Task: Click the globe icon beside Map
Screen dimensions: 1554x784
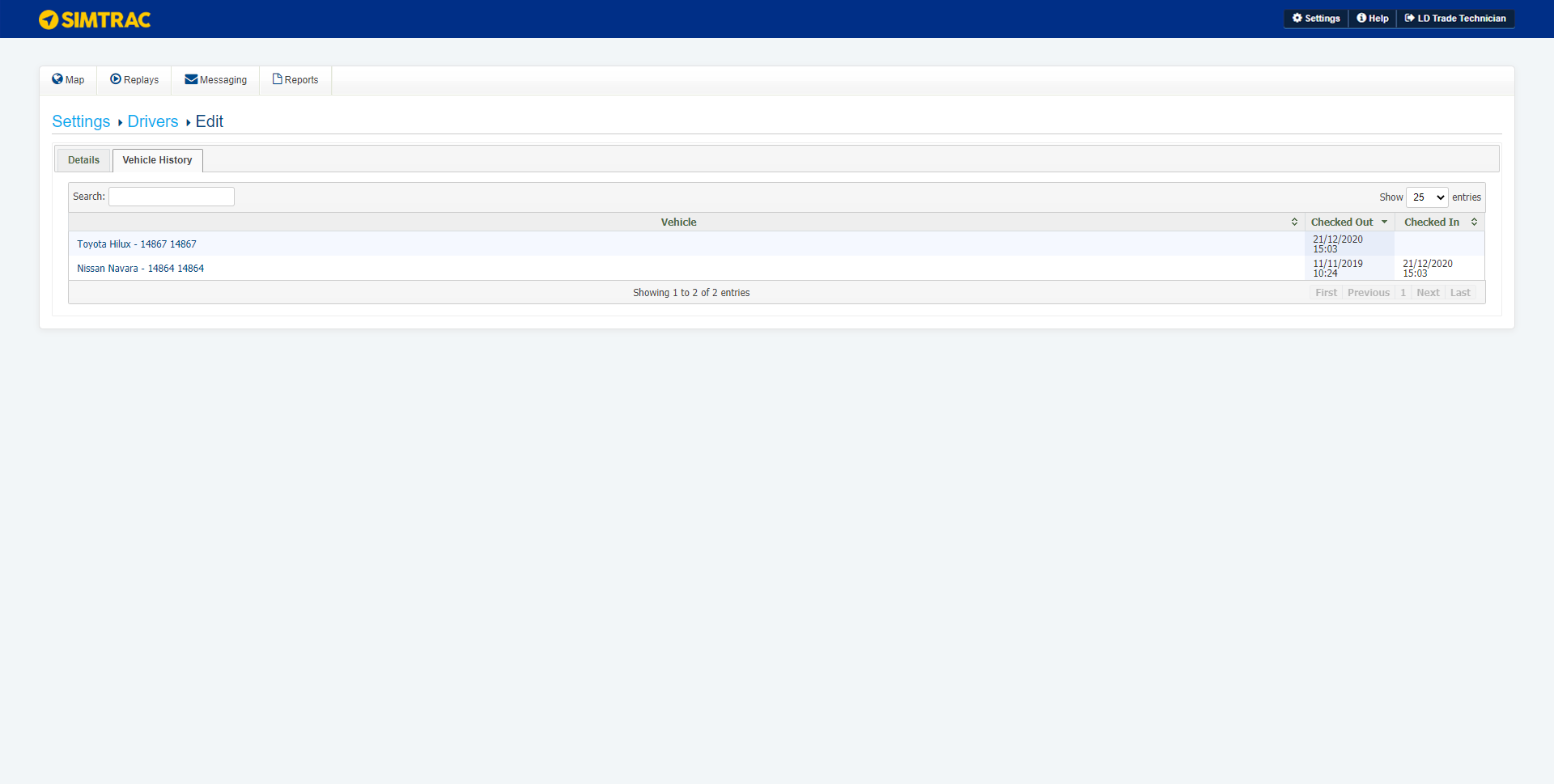Action: [x=57, y=79]
